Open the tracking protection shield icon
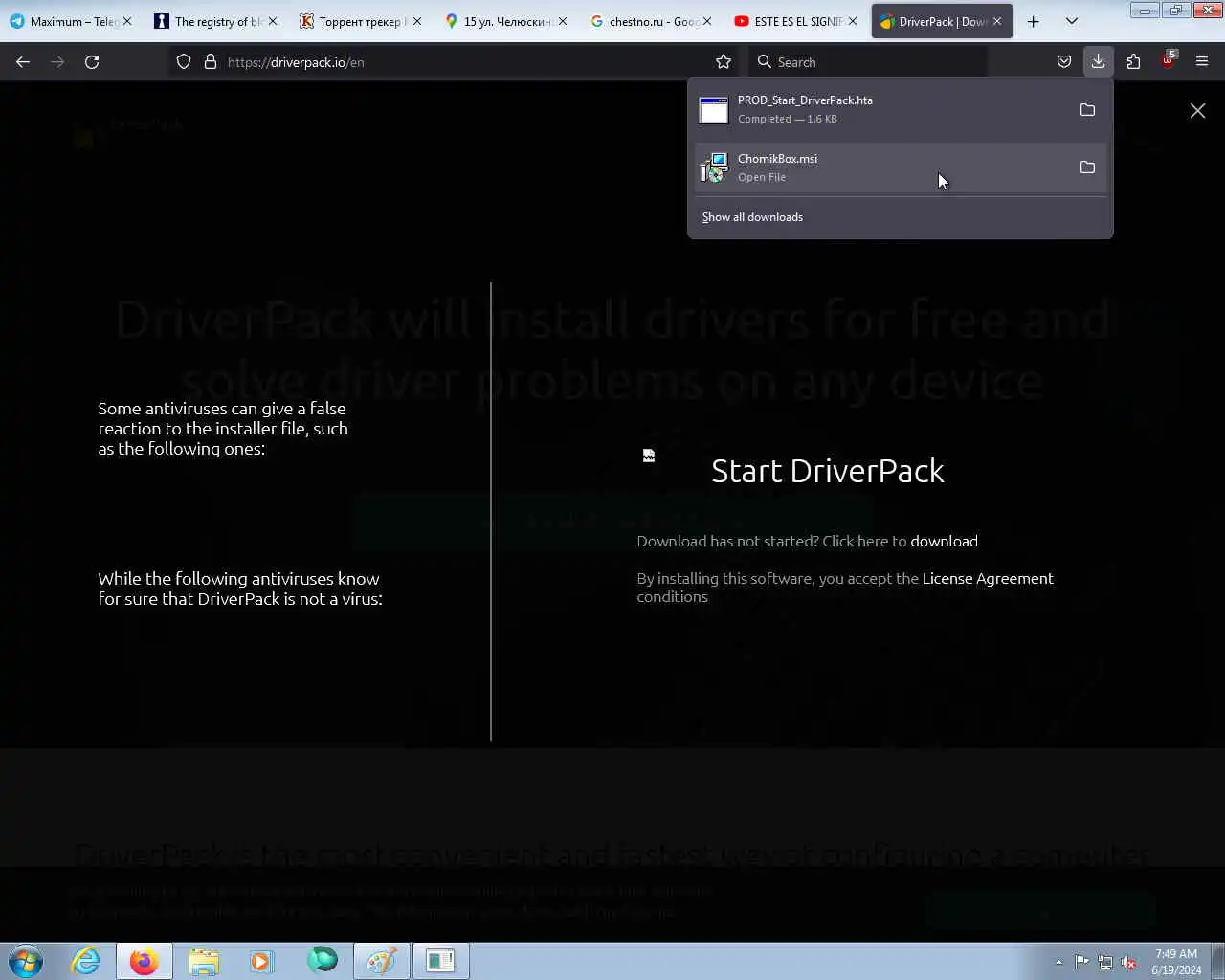The width and height of the screenshot is (1225, 980). (184, 62)
